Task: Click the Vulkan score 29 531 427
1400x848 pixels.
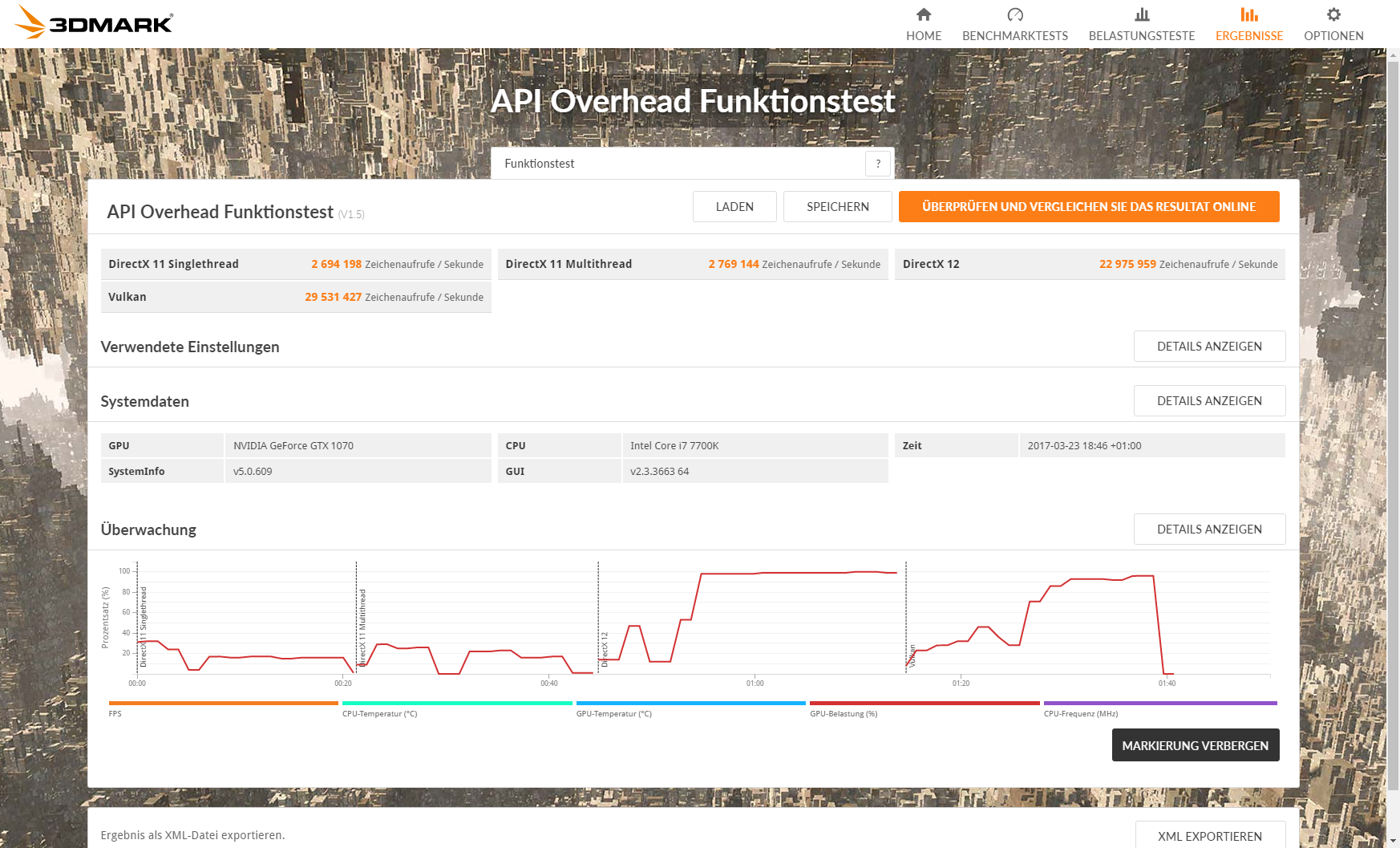Action: [x=333, y=297]
